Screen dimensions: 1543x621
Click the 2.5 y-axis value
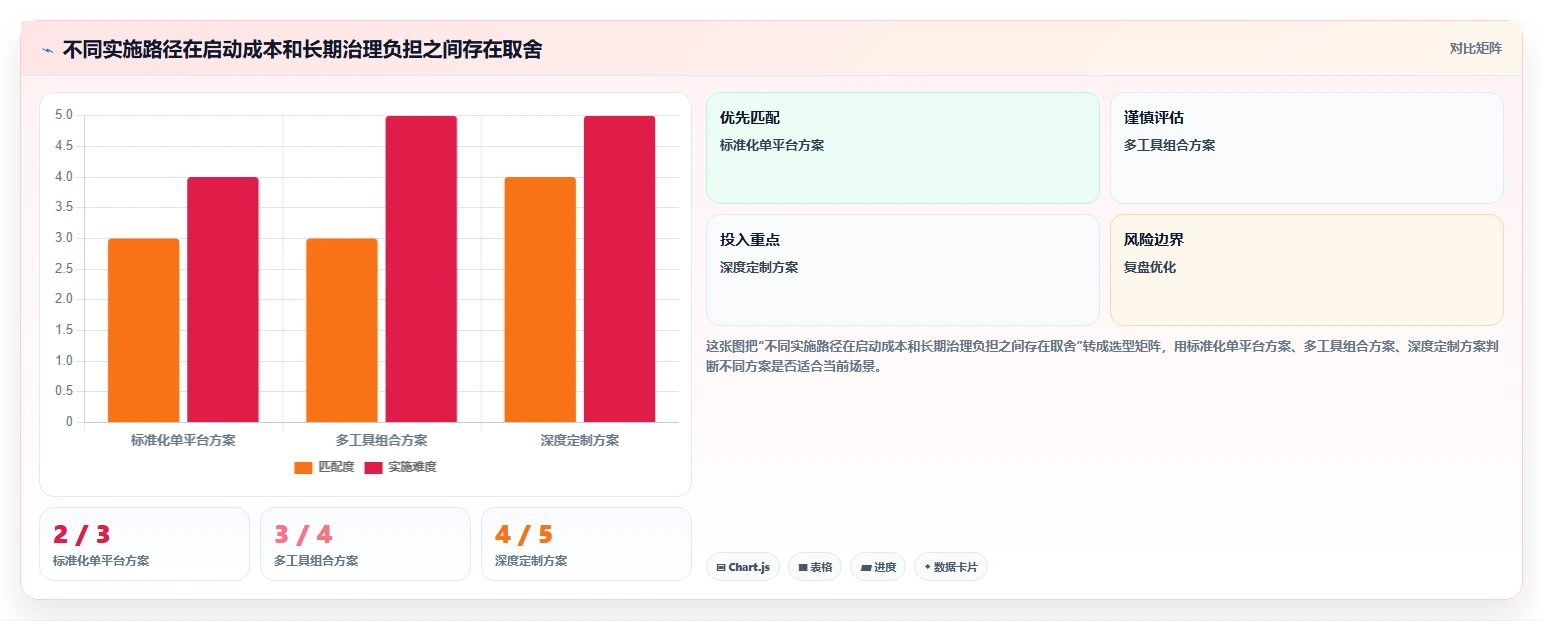(64, 269)
